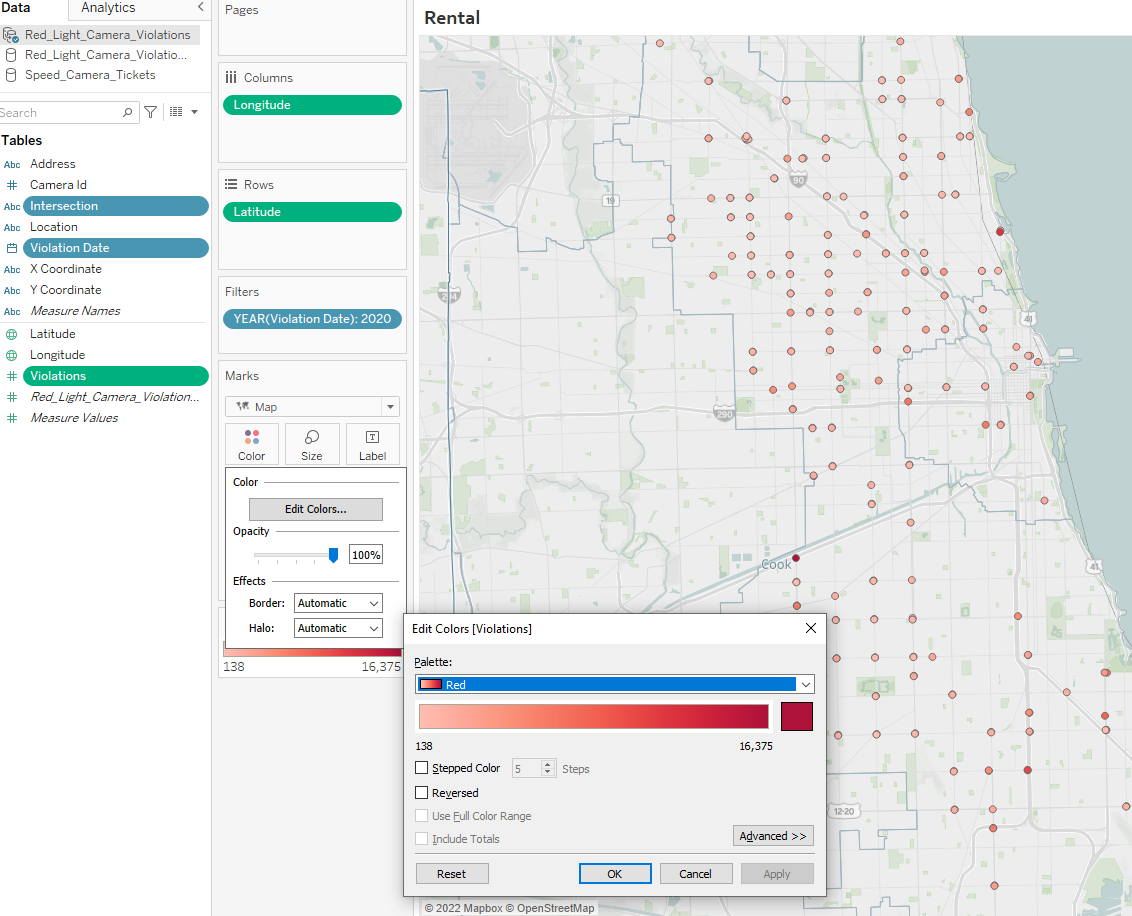1132x916 pixels.
Task: Click the Edit Colors button
Action: (315, 509)
